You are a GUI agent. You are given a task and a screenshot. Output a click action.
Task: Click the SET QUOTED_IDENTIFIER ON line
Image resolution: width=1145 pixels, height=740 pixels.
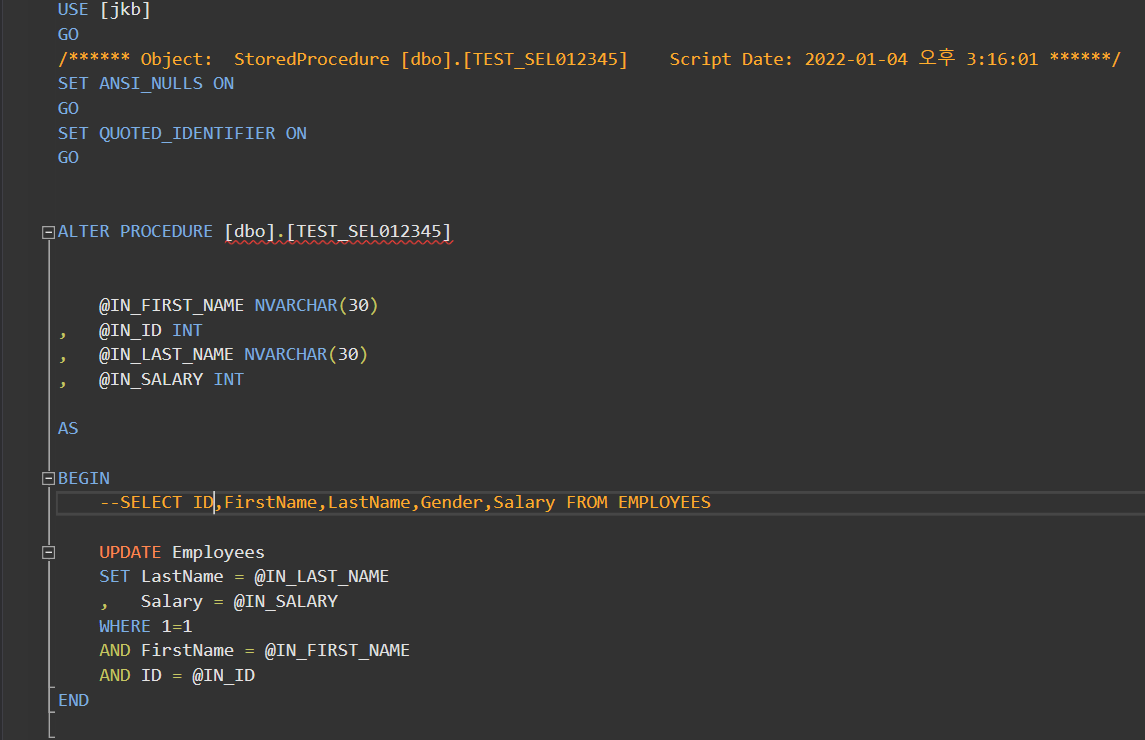(182, 134)
